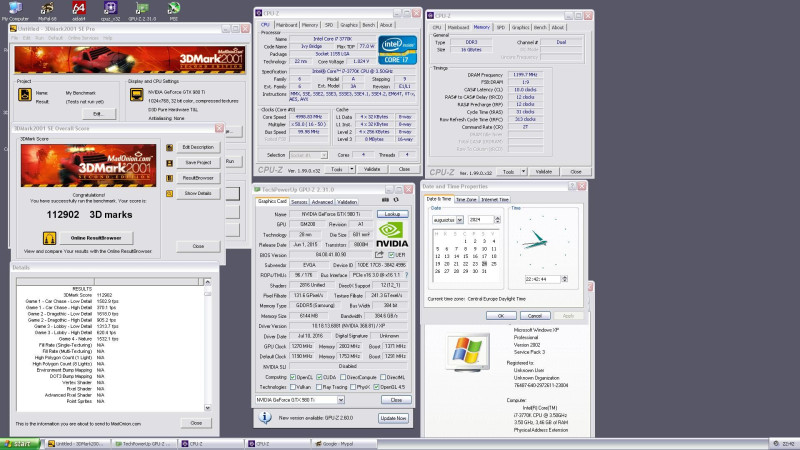Click the Windows XP logo in System Properties
This screenshot has width=800, height=450.
click(x=467, y=352)
